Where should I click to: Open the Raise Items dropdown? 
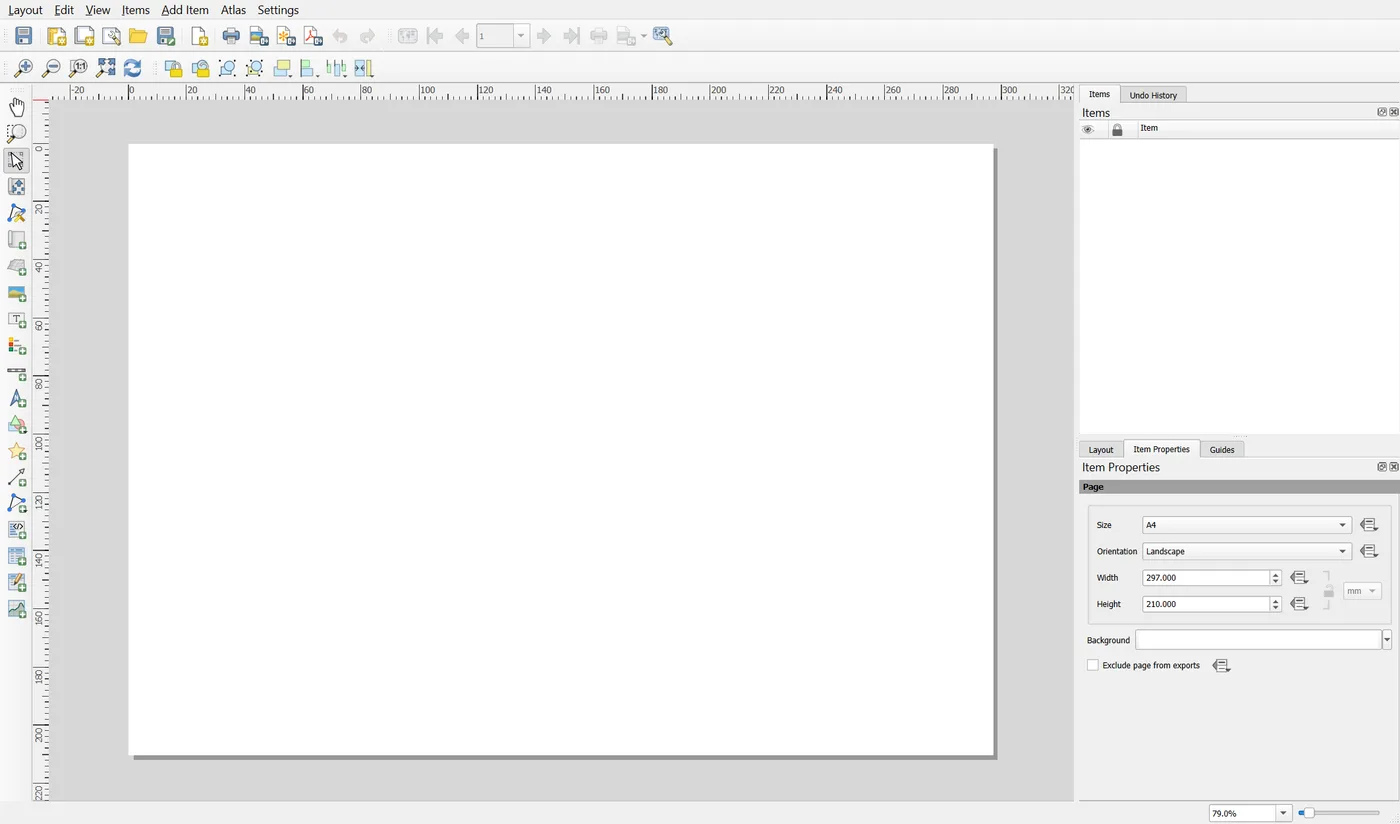click(283, 68)
